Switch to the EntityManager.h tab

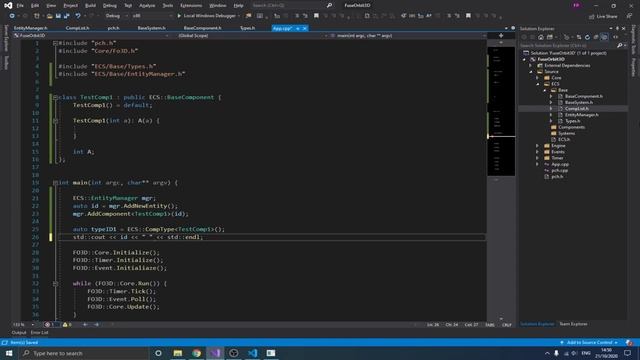[31, 28]
